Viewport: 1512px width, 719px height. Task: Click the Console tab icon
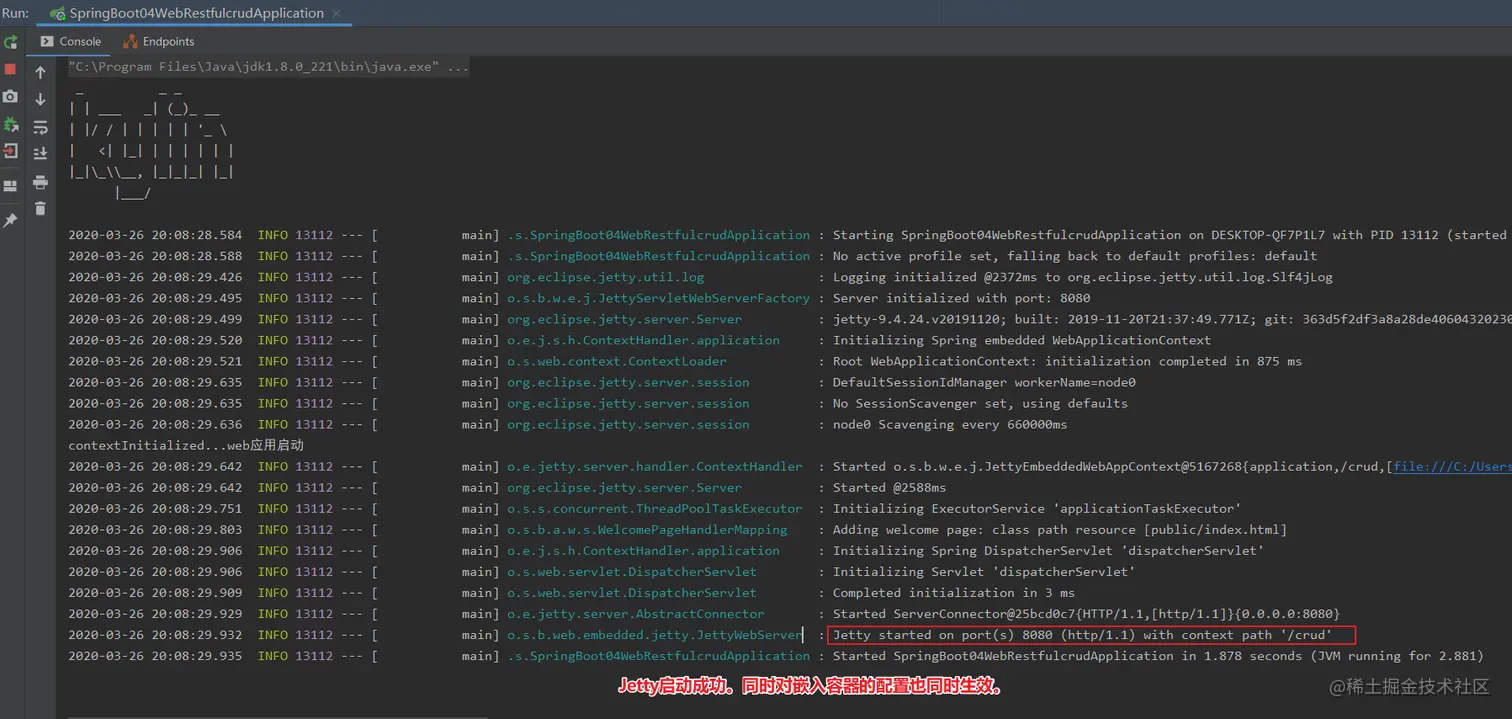tap(47, 41)
